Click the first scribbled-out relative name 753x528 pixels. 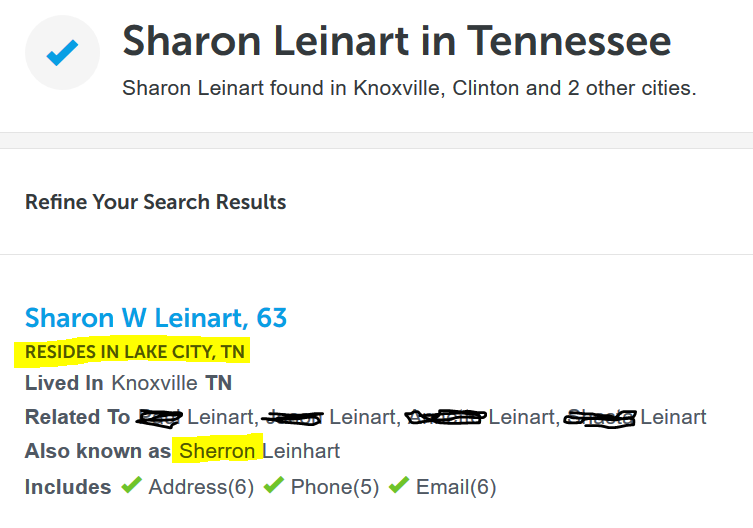(x=159, y=417)
